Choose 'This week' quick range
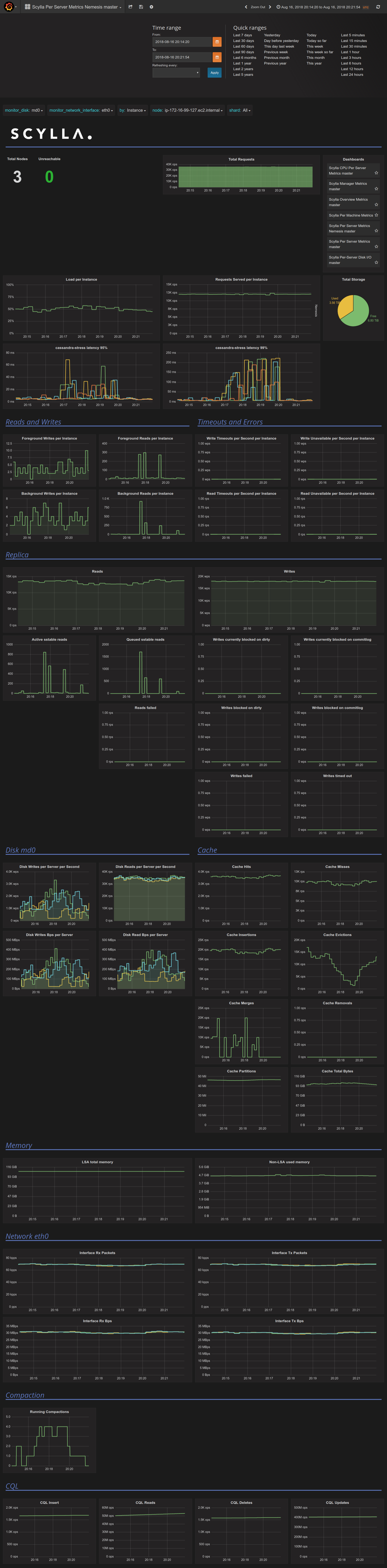 point(315,46)
